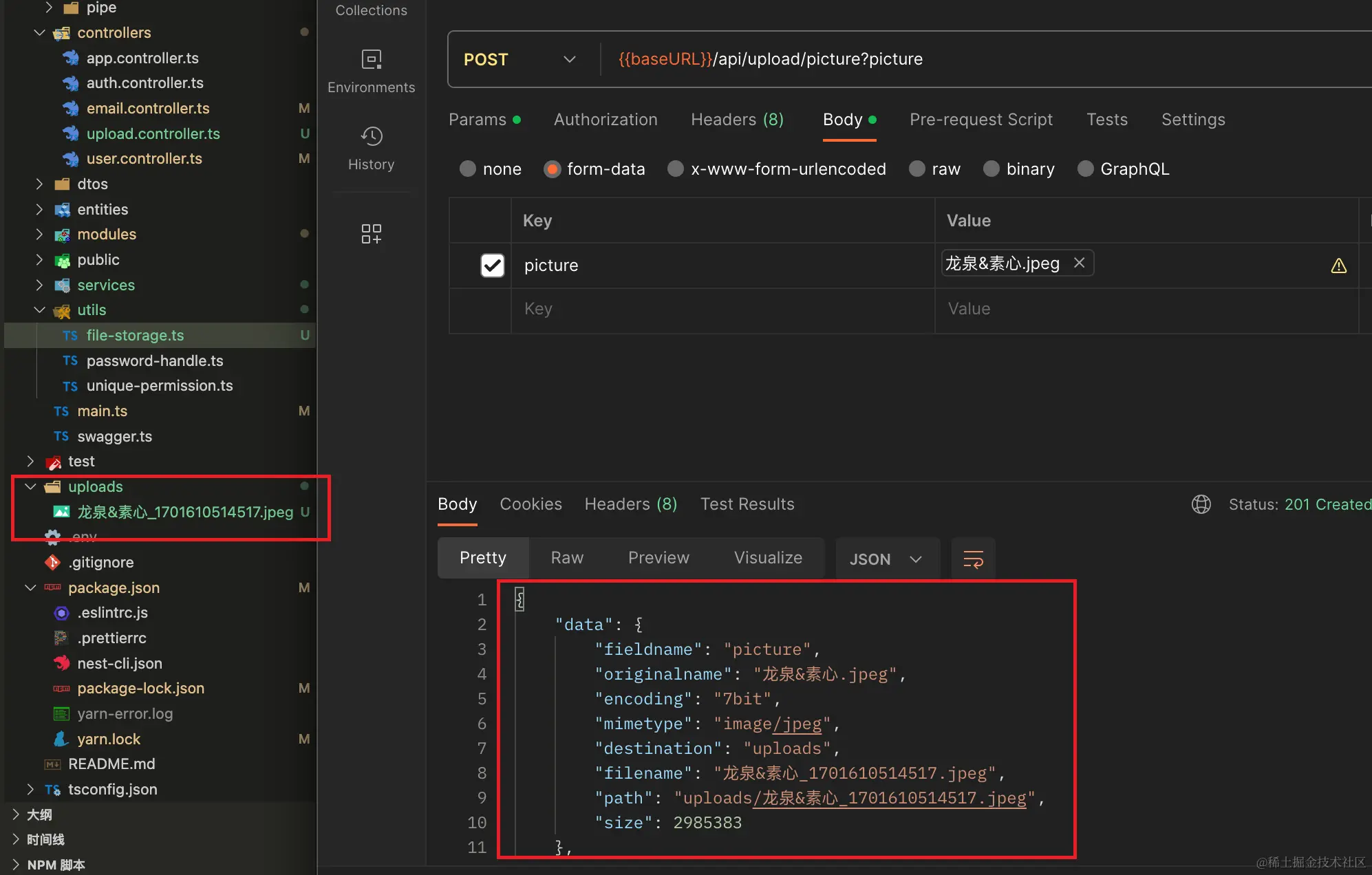This screenshot has height=875, width=1372.
Task: Remove the 龙泉&素心.jpeg file with the X
Action: (x=1079, y=263)
